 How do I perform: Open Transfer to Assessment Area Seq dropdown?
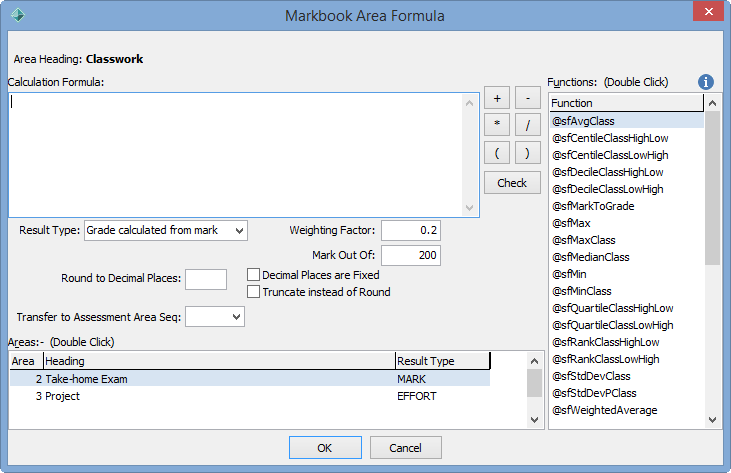(x=214, y=317)
